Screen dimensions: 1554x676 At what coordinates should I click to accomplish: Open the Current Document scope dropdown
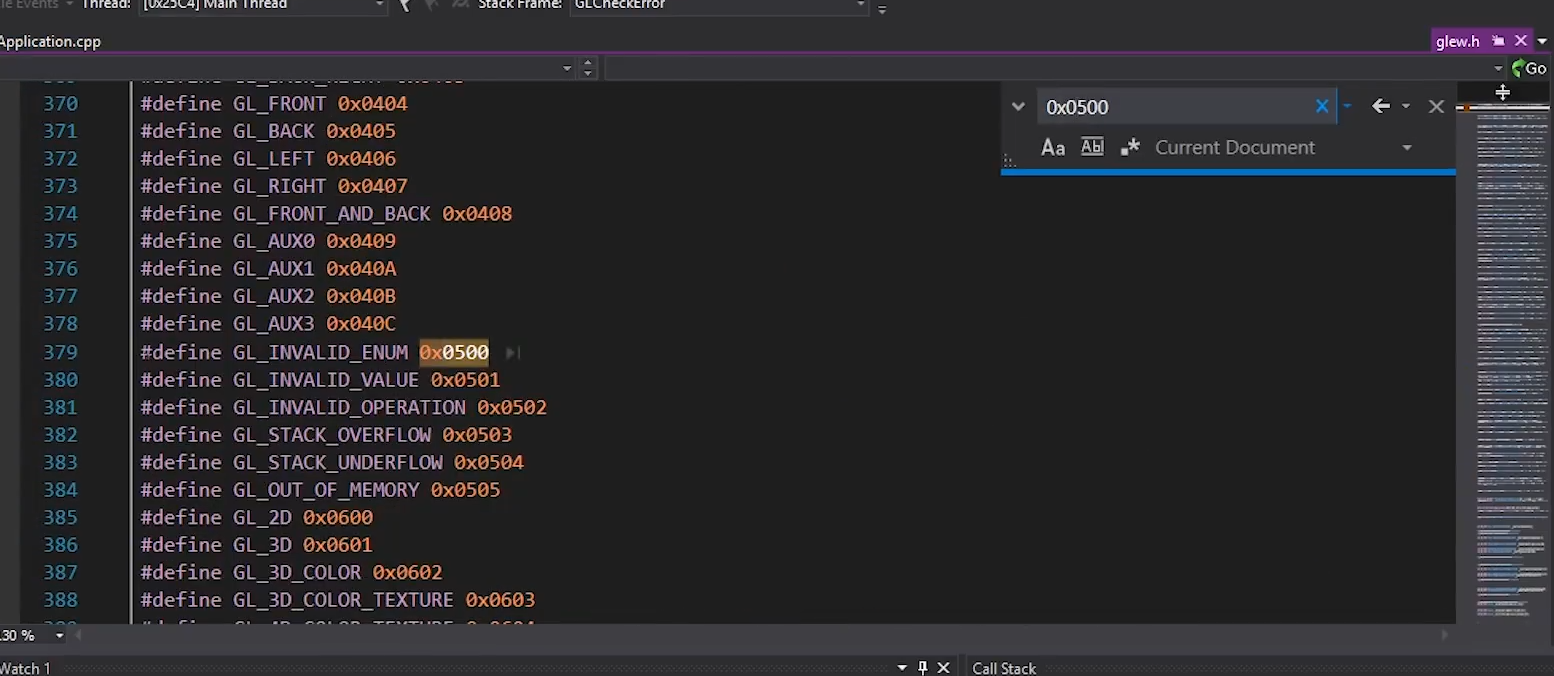tap(1407, 148)
